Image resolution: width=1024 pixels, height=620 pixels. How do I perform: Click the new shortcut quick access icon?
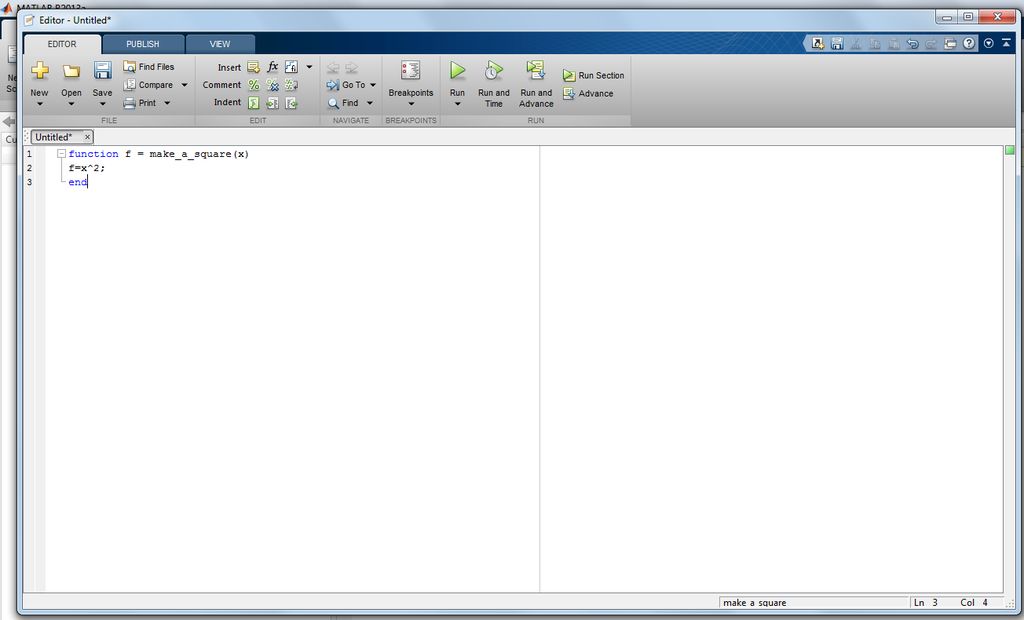tap(818, 44)
